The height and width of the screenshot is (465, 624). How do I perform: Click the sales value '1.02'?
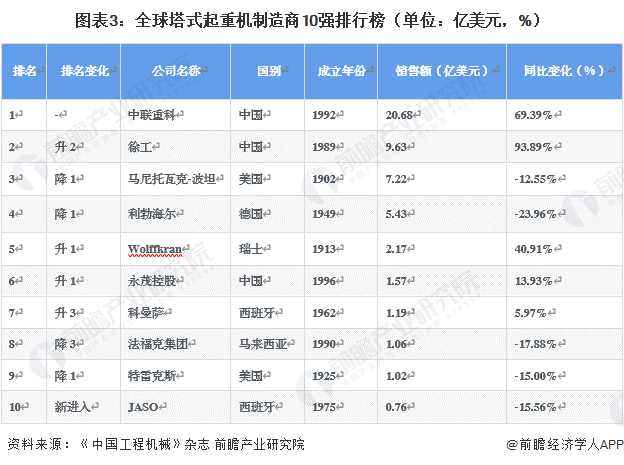(x=396, y=376)
